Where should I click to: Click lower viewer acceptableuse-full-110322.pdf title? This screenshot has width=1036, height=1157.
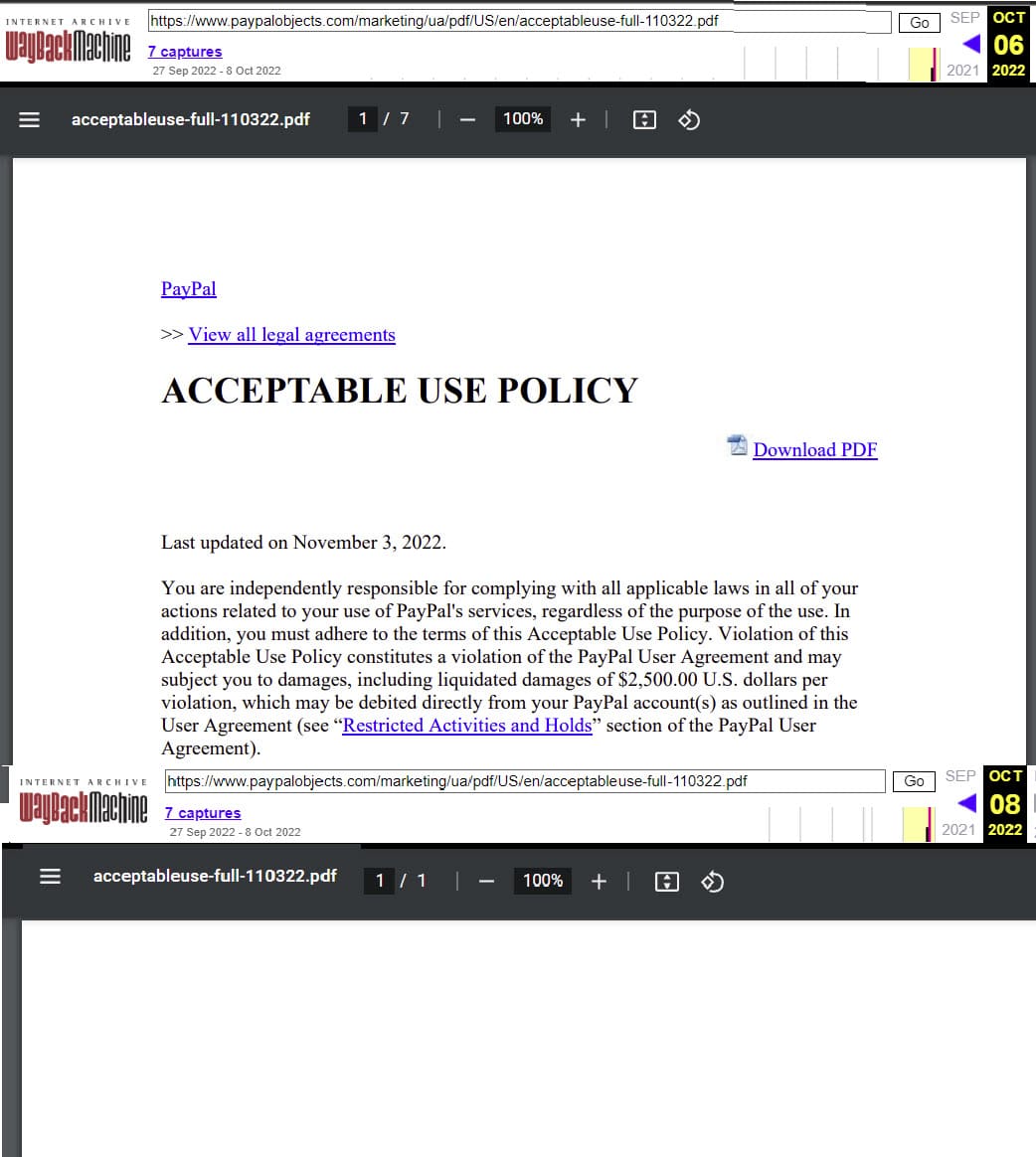tap(215, 876)
